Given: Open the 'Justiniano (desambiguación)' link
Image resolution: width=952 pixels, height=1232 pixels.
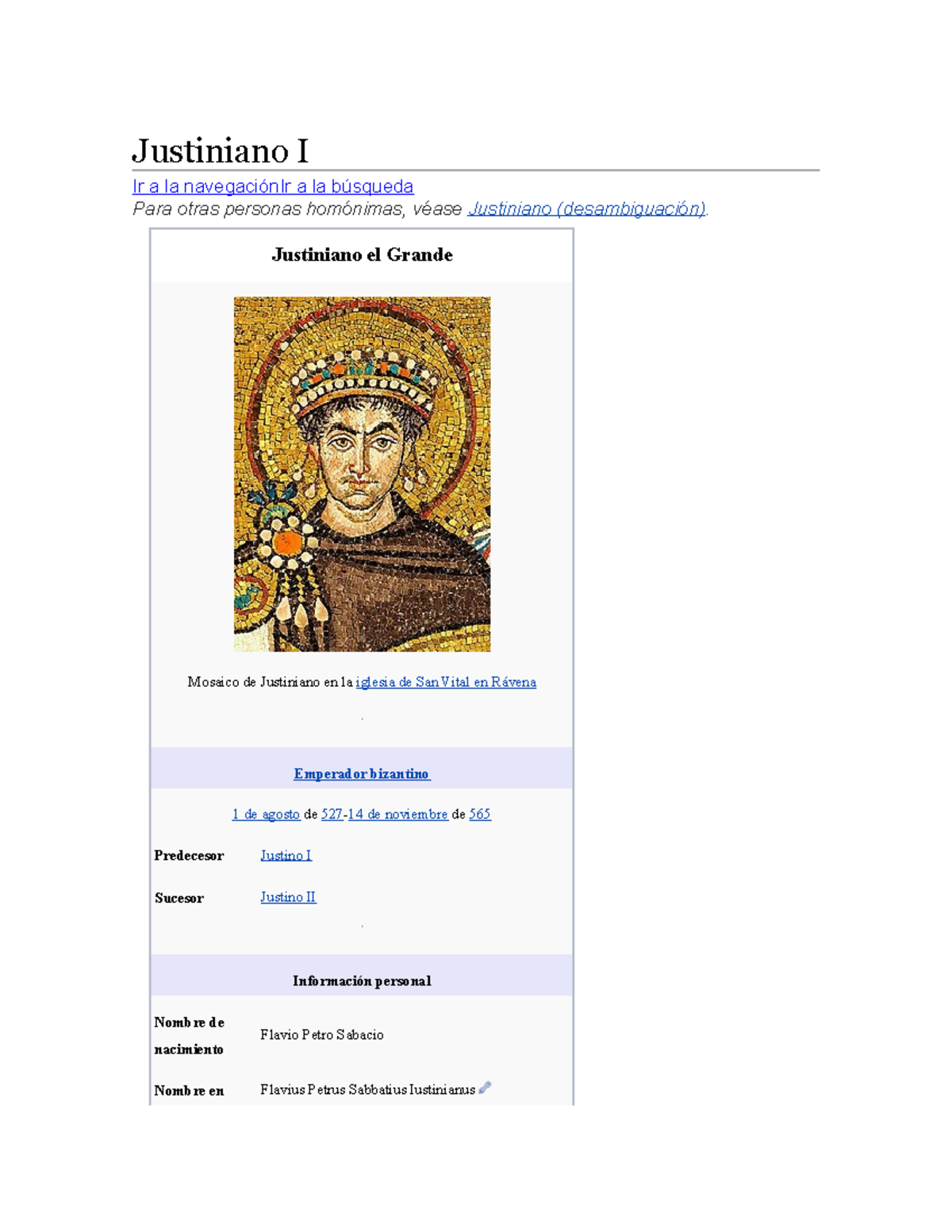Looking at the screenshot, I should (586, 209).
